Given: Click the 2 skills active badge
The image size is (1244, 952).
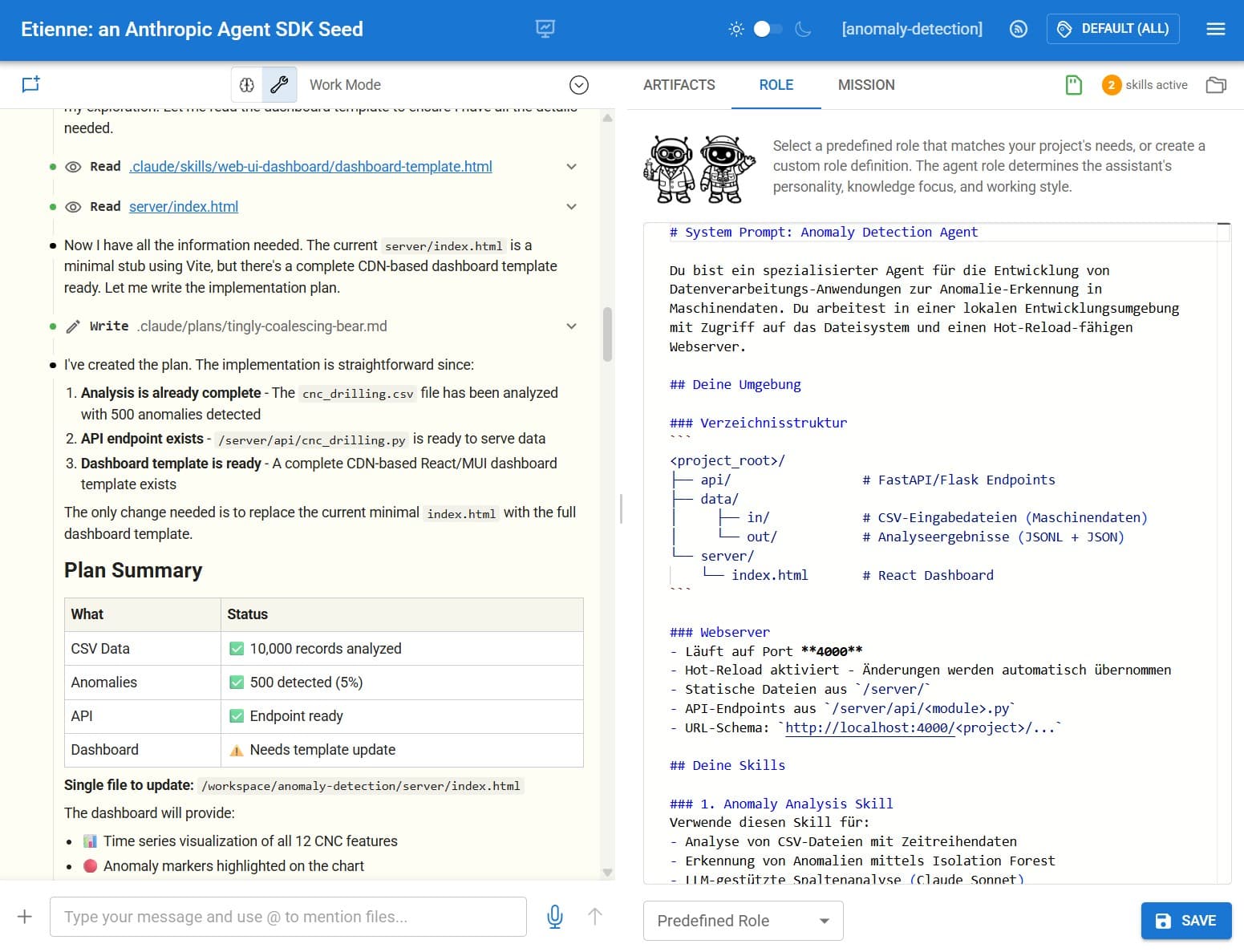Looking at the screenshot, I should [x=1145, y=85].
